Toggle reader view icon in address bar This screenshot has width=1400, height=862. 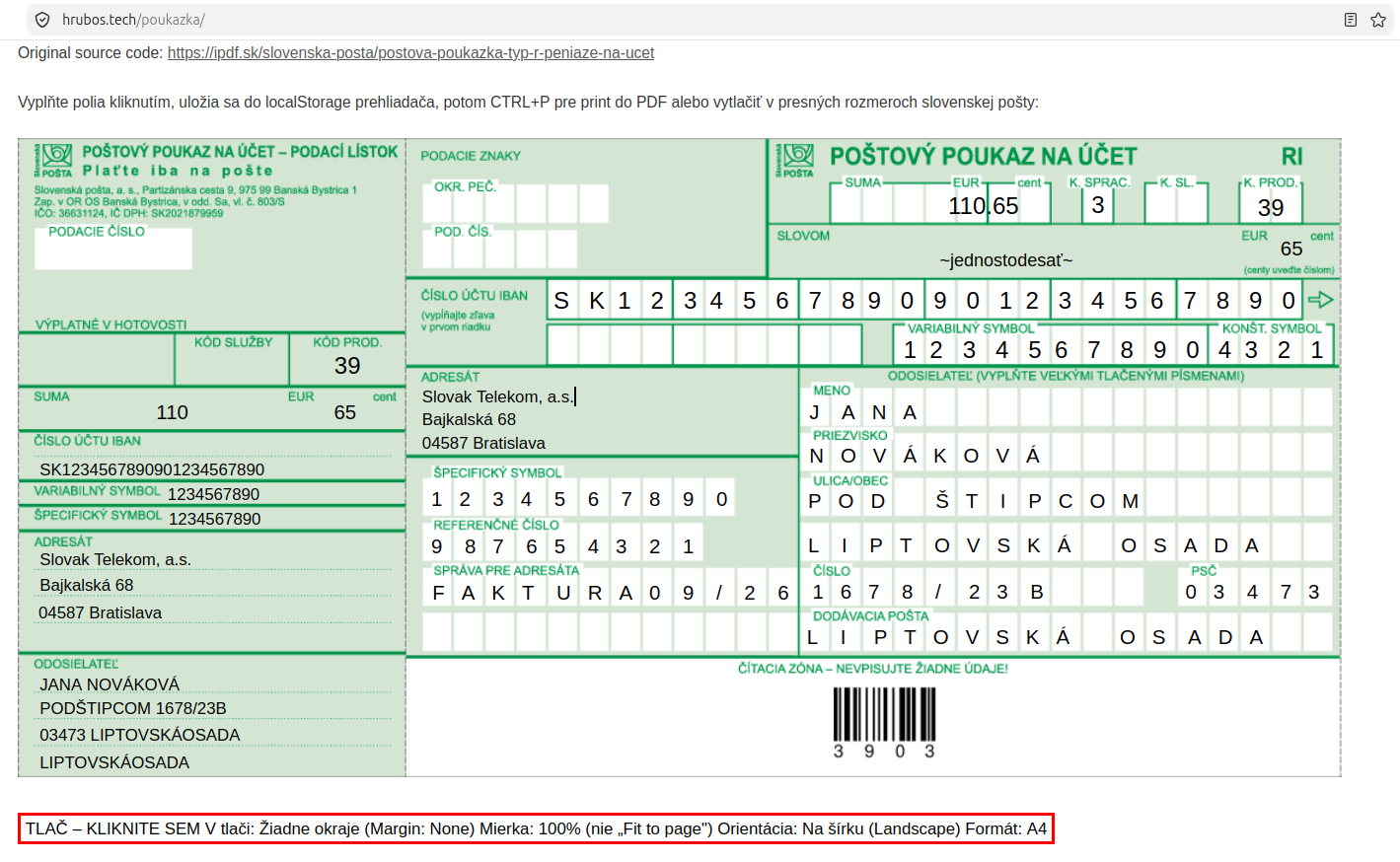click(x=1351, y=20)
